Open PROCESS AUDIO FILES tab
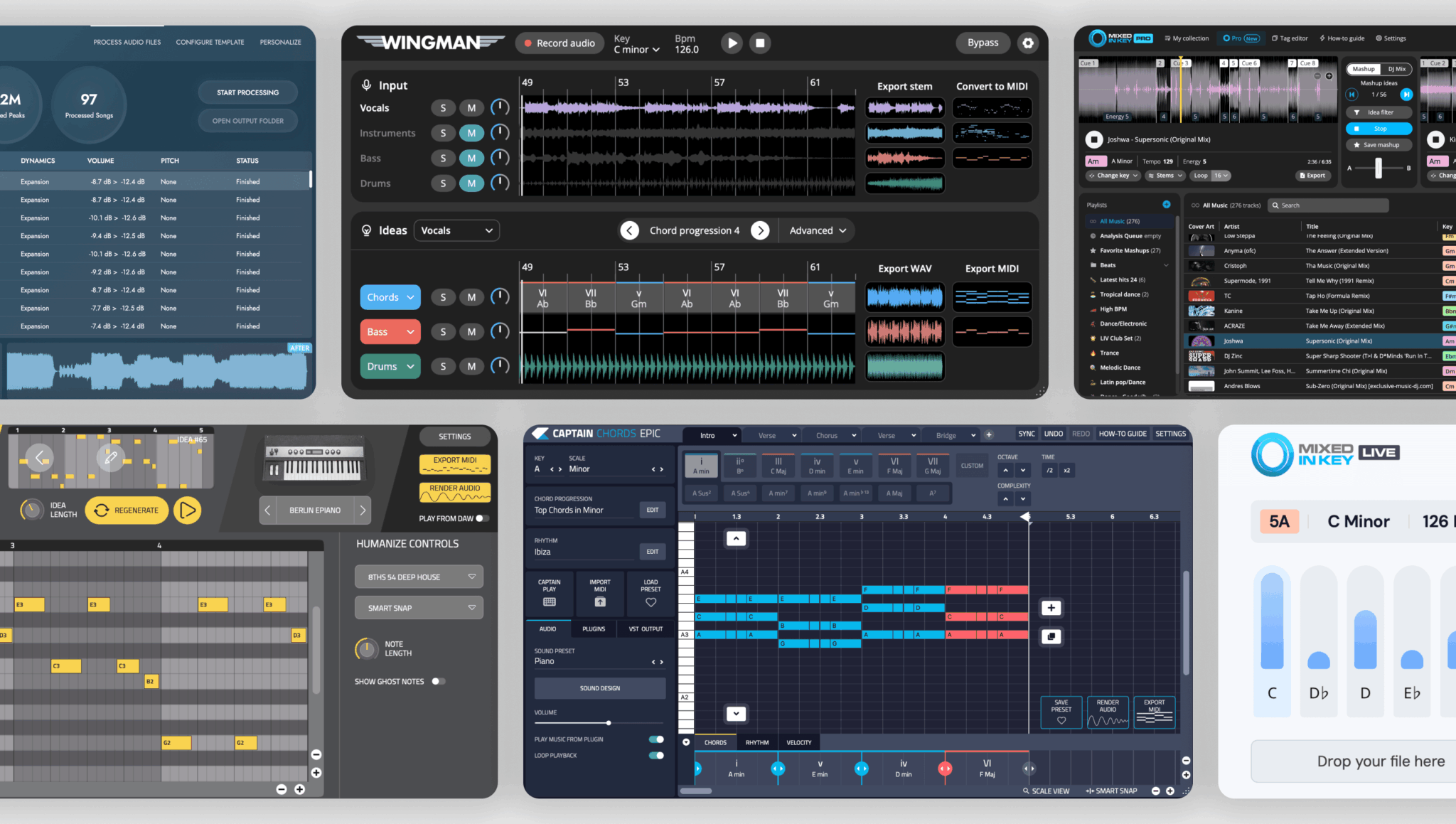Viewport: 1456px width, 824px height. point(127,42)
